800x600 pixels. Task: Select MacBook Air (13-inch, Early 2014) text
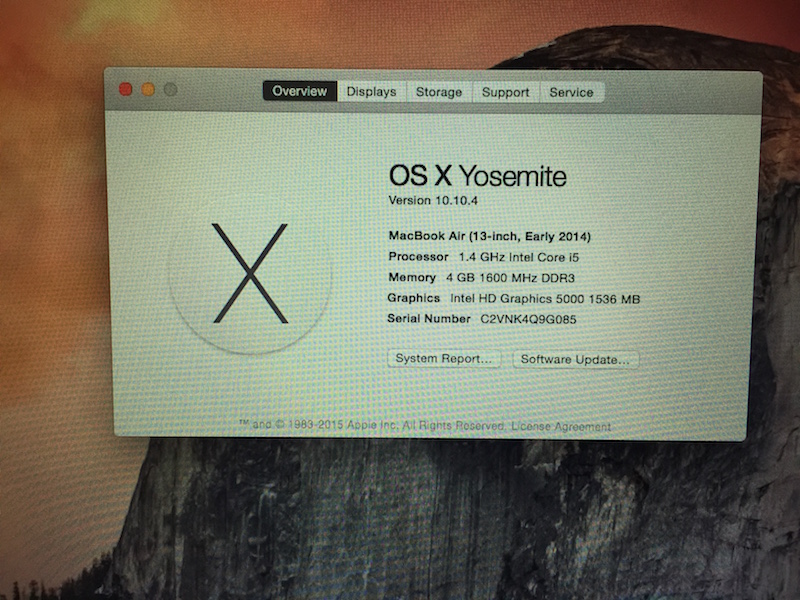pos(490,236)
